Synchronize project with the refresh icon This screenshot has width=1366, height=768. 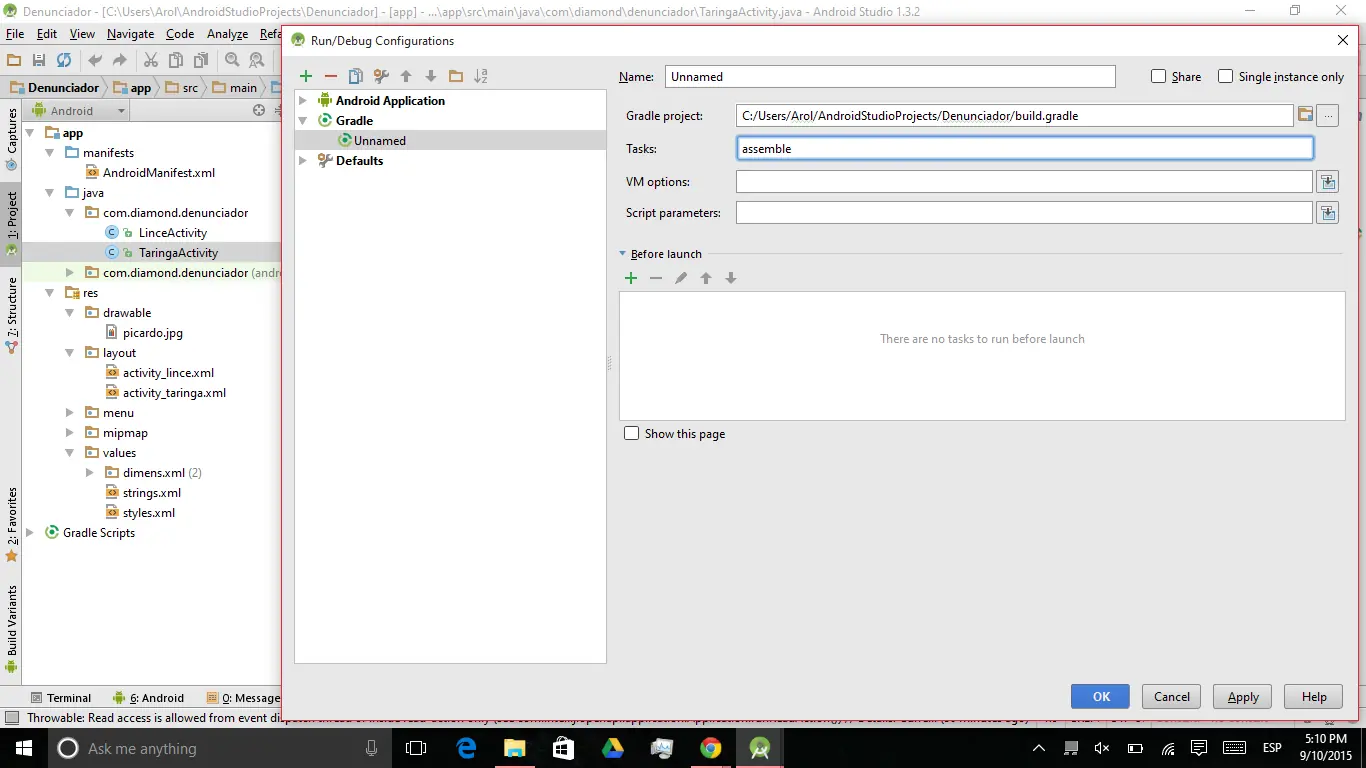click(64, 60)
